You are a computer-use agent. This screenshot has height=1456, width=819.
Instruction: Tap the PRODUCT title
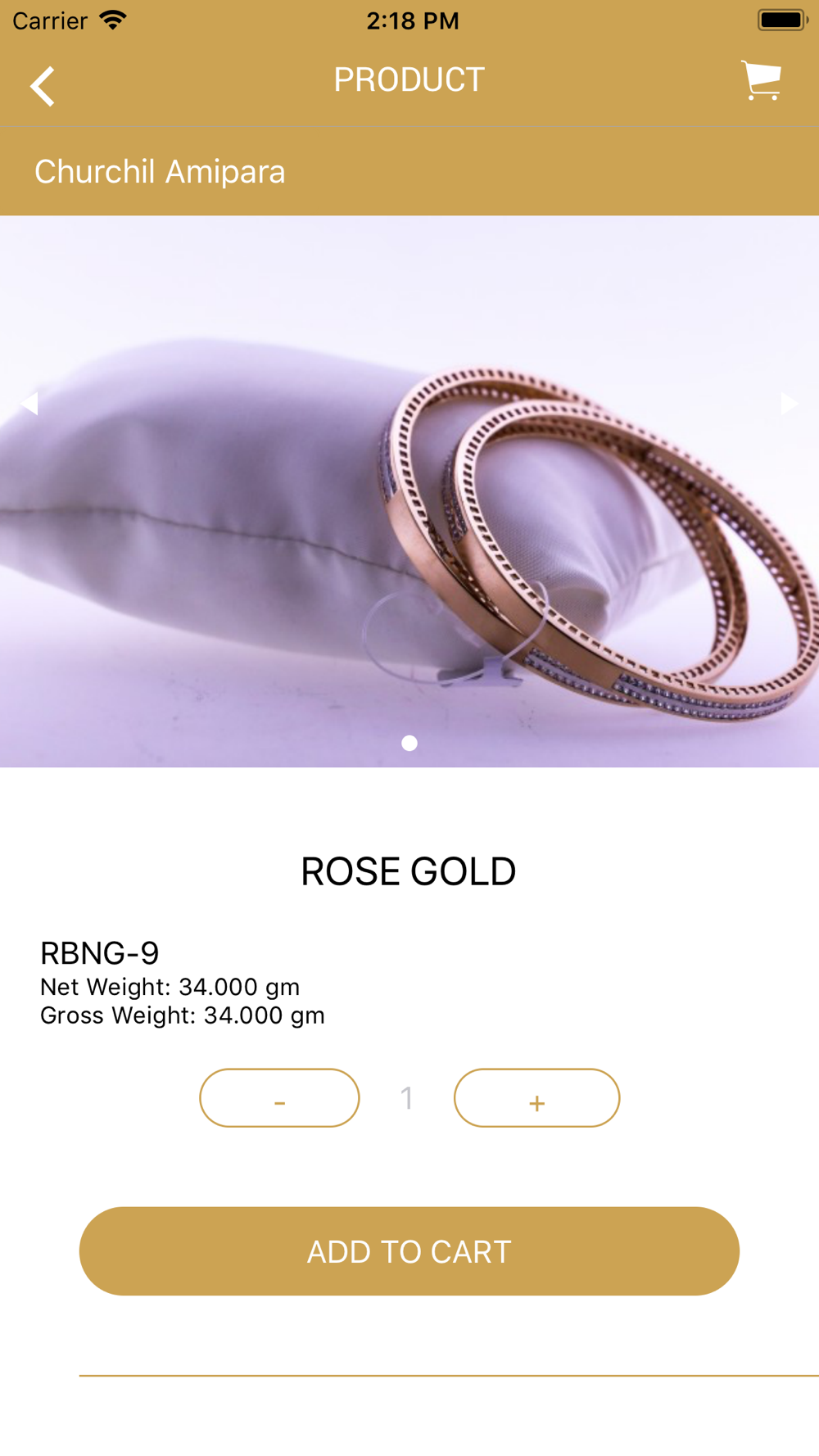point(409,79)
